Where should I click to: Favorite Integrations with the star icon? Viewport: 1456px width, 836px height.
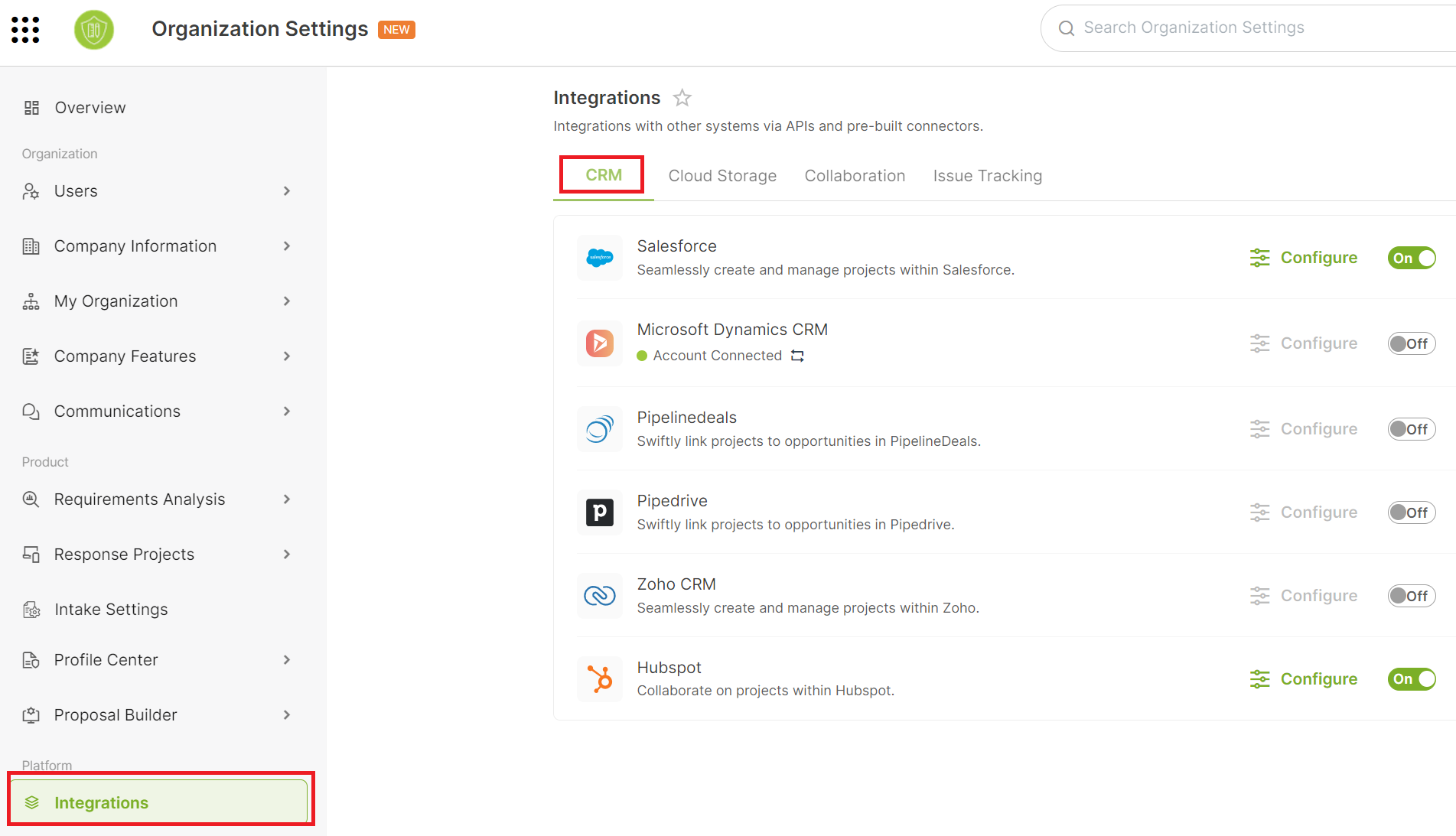click(x=682, y=98)
